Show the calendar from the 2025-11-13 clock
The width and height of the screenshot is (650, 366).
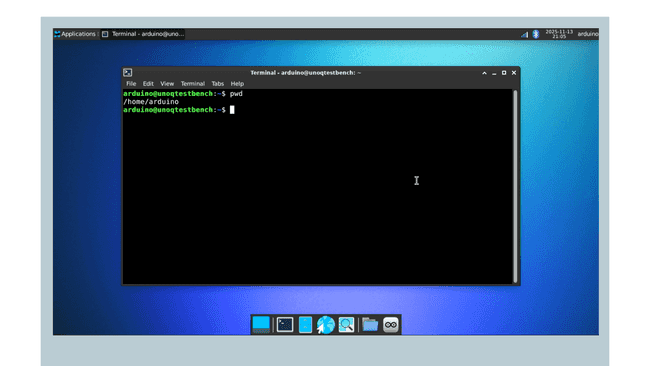click(559, 34)
